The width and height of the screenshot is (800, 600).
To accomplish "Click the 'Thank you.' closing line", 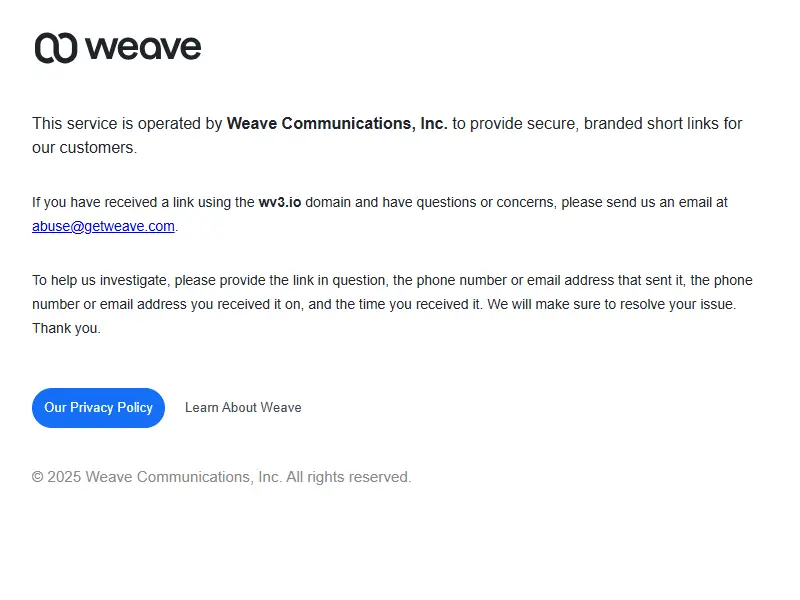I will (x=66, y=328).
